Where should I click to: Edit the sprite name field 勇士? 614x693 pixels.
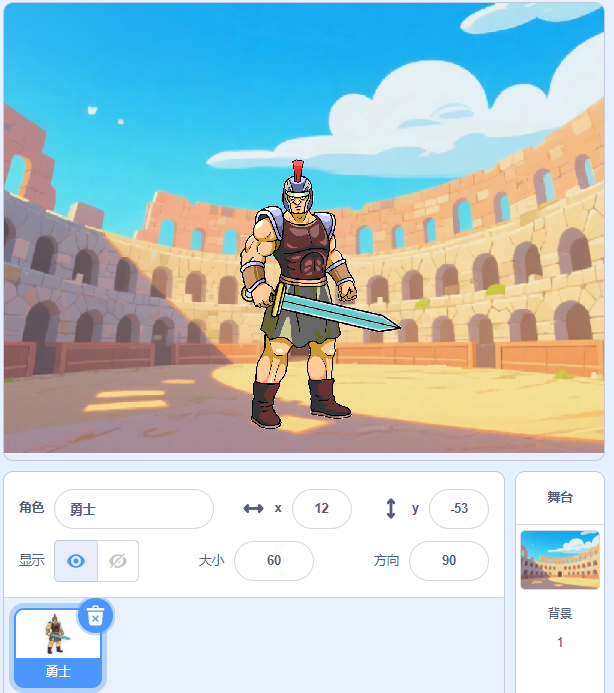point(134,509)
